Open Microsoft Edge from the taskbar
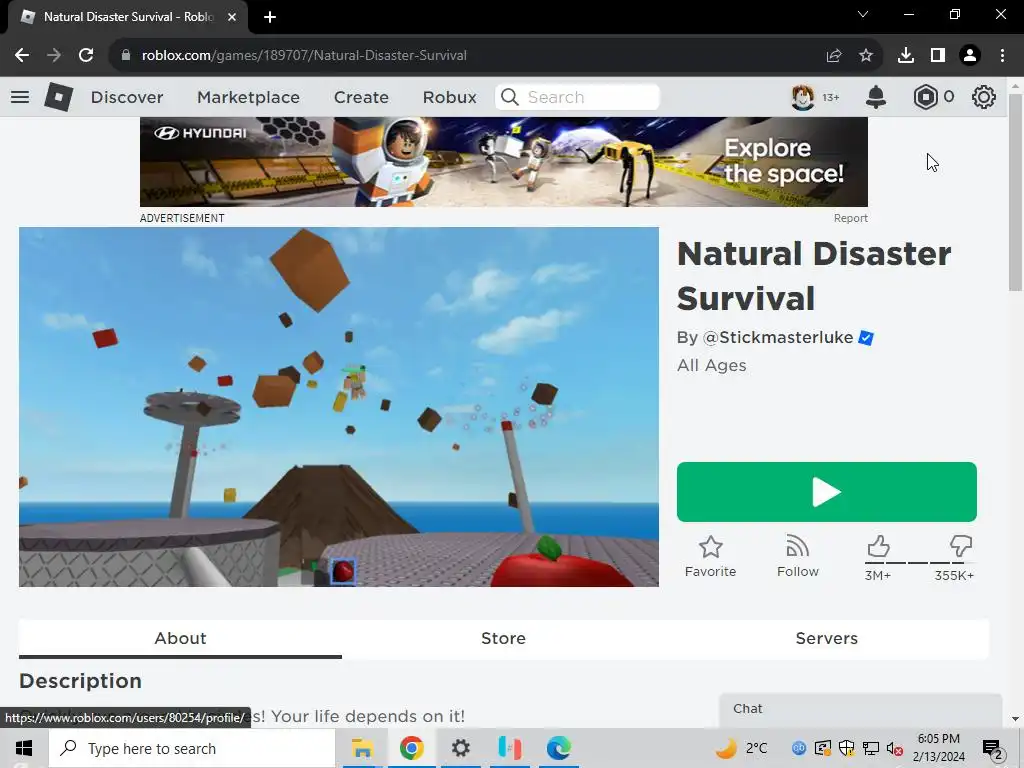1024x768 pixels. click(559, 748)
